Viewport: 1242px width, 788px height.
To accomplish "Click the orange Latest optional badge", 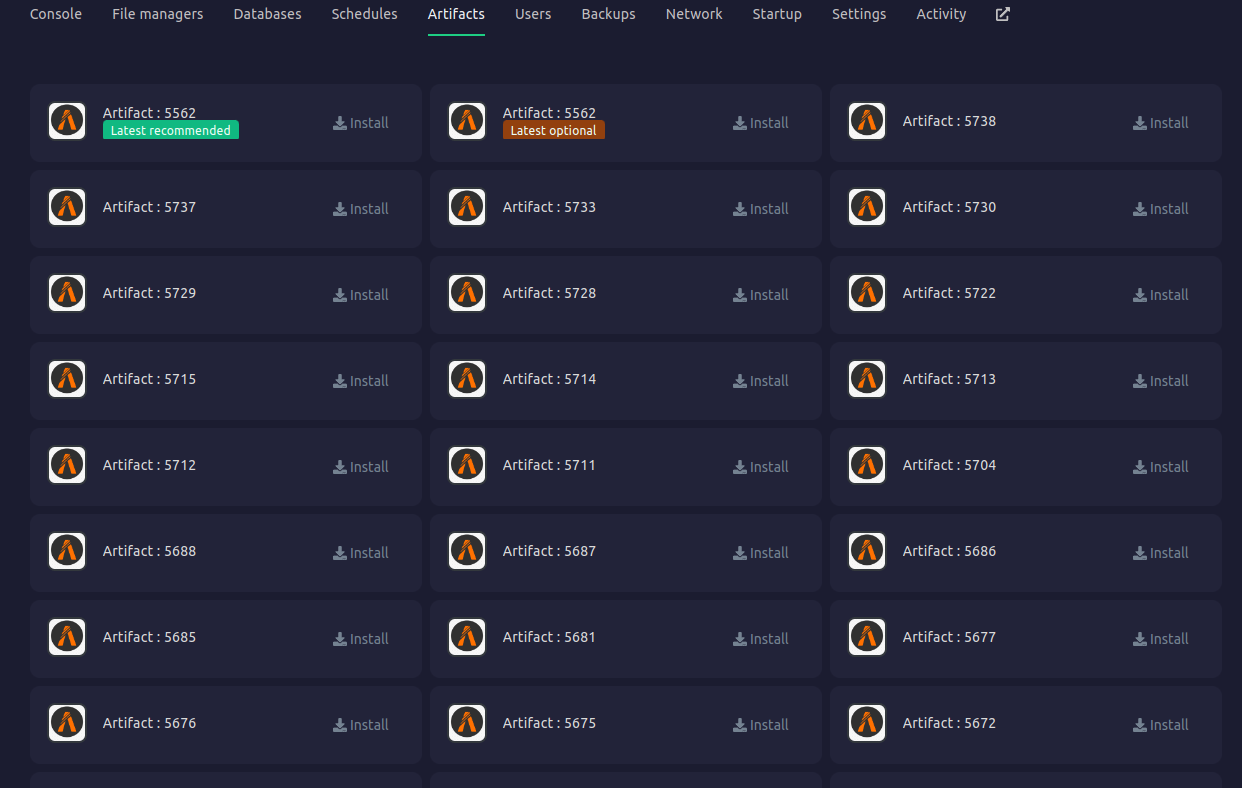I will pyautogui.click(x=554, y=130).
